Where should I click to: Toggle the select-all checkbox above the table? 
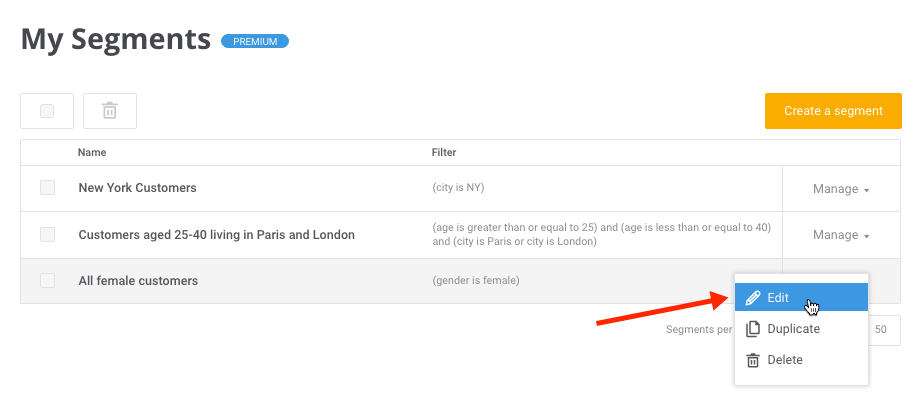[47, 111]
